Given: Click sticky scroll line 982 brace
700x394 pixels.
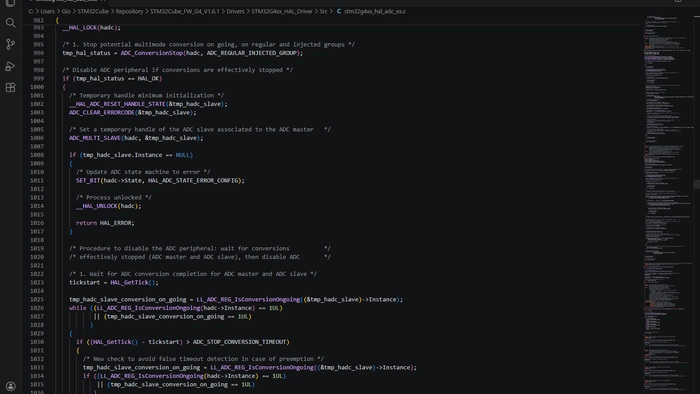Looking at the screenshot, I should (x=57, y=21).
